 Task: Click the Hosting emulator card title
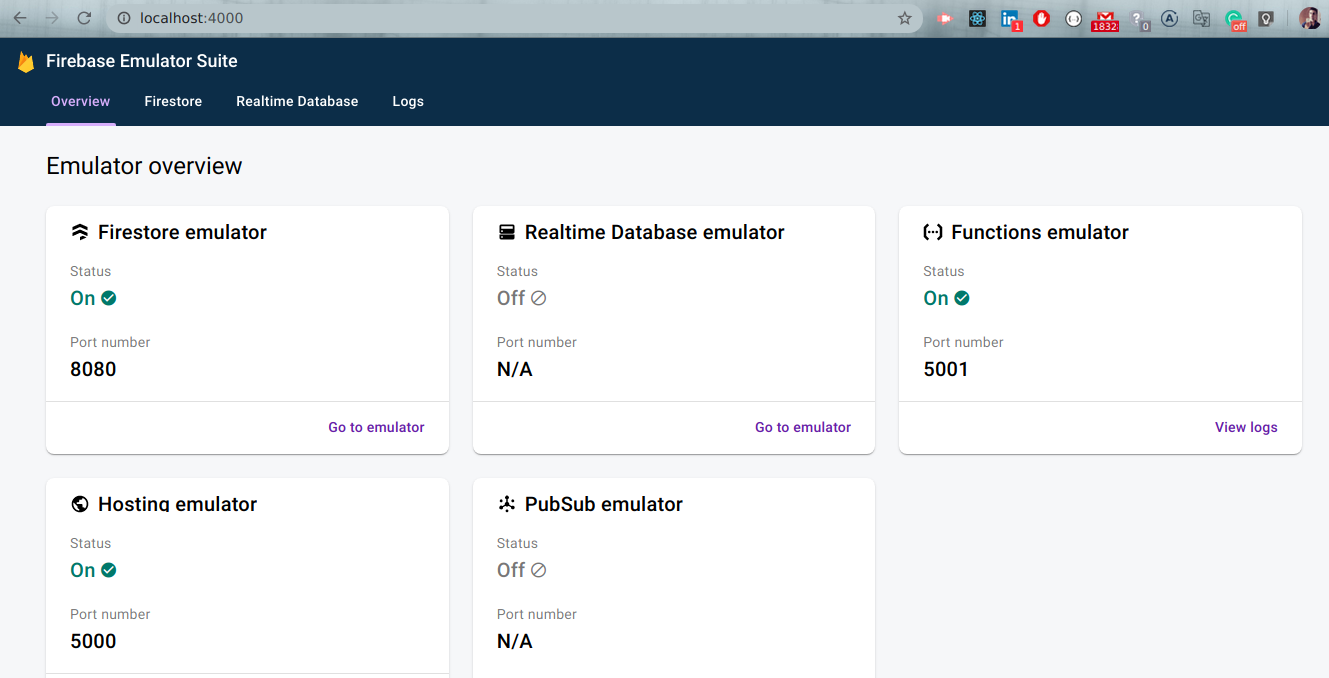coord(178,504)
